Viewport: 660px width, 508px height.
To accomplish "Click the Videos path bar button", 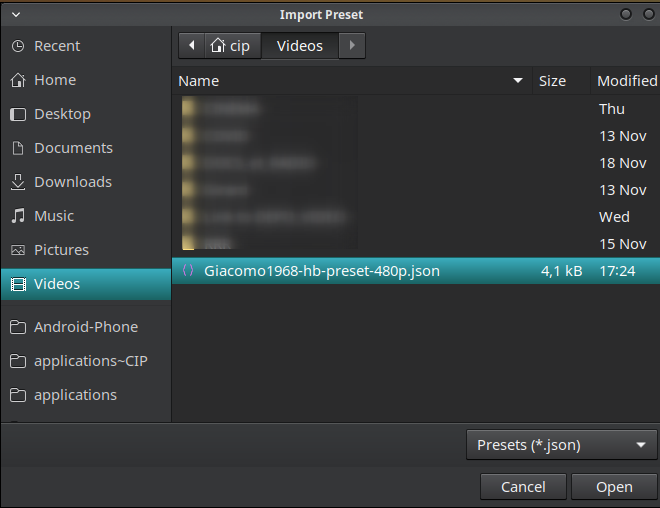I will click(300, 45).
